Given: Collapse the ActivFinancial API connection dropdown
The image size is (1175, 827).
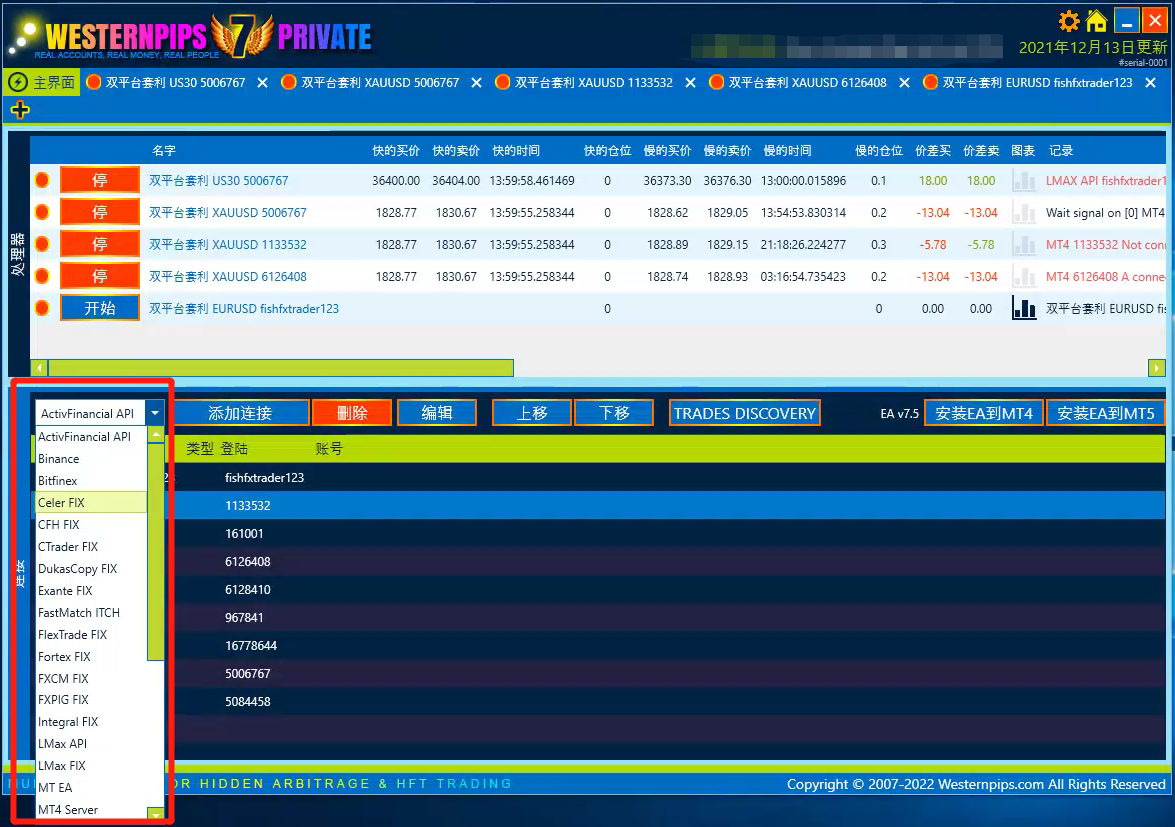Looking at the screenshot, I should 155,413.
